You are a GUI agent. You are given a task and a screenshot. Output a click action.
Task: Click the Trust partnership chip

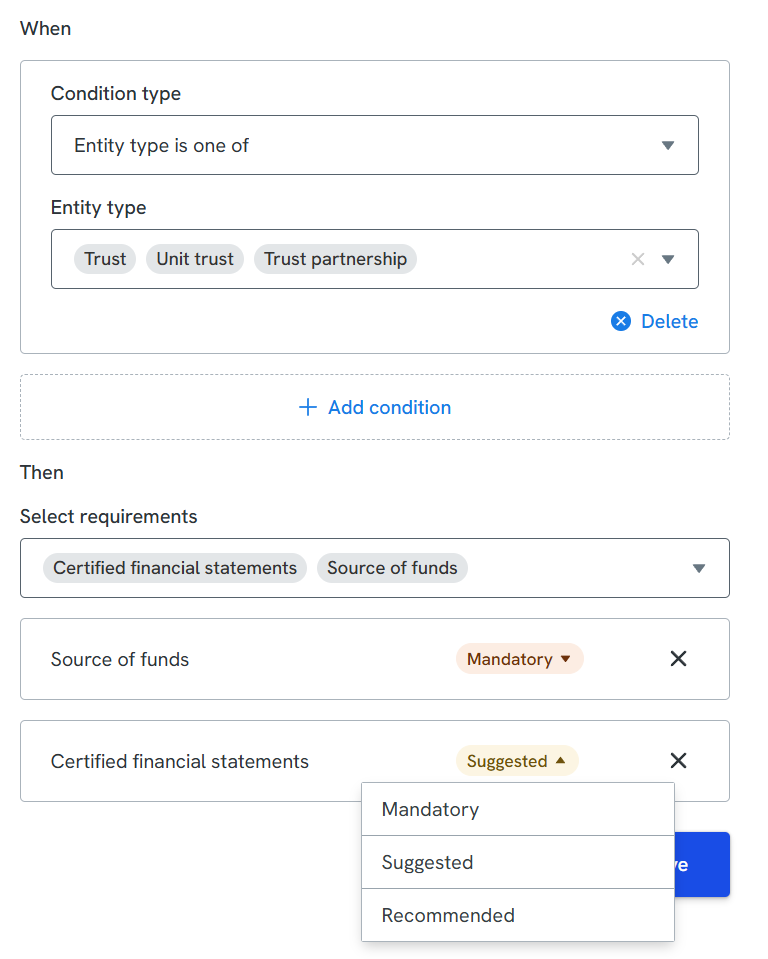pyautogui.click(x=335, y=259)
